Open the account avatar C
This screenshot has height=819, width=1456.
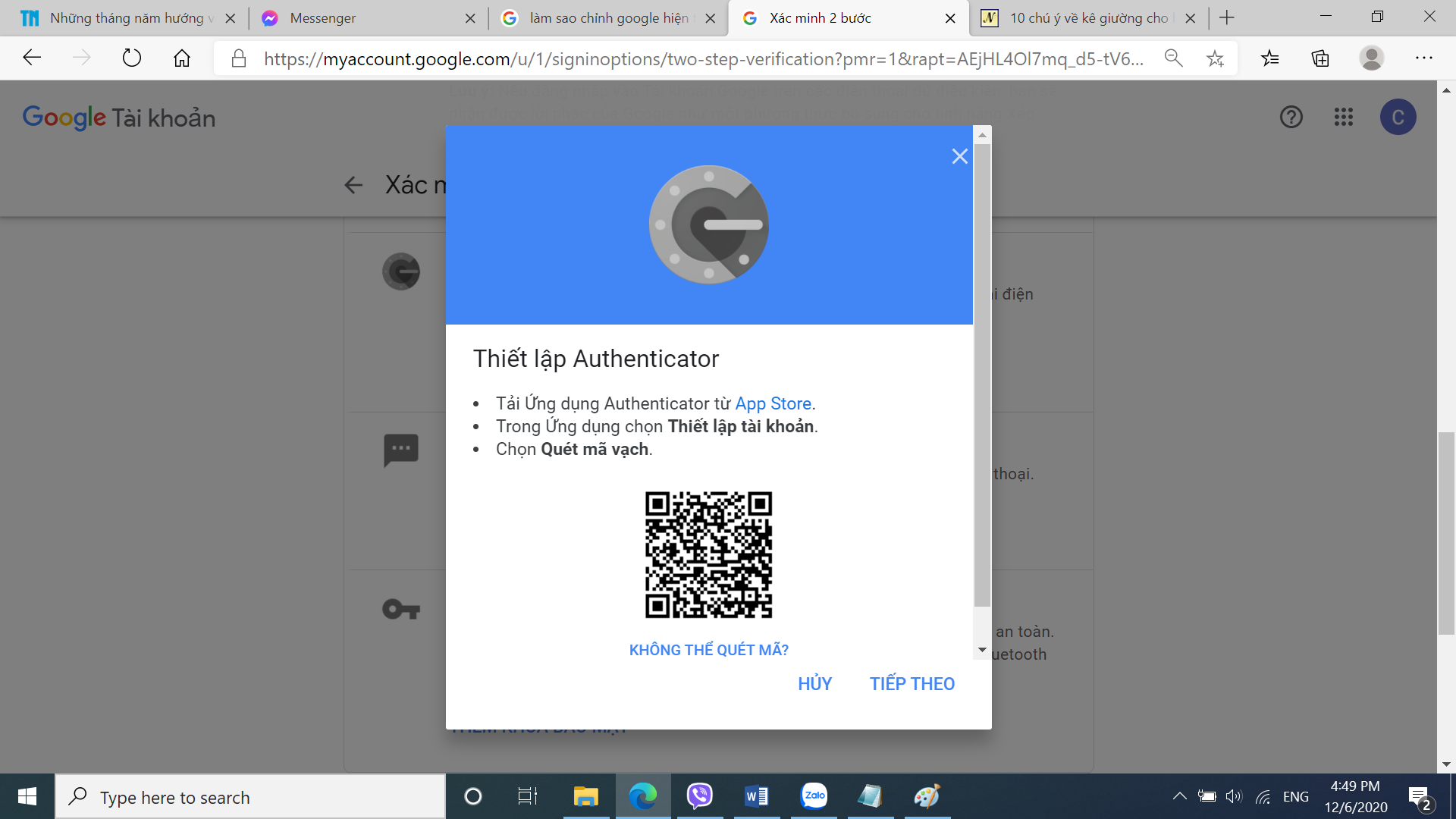(1398, 117)
